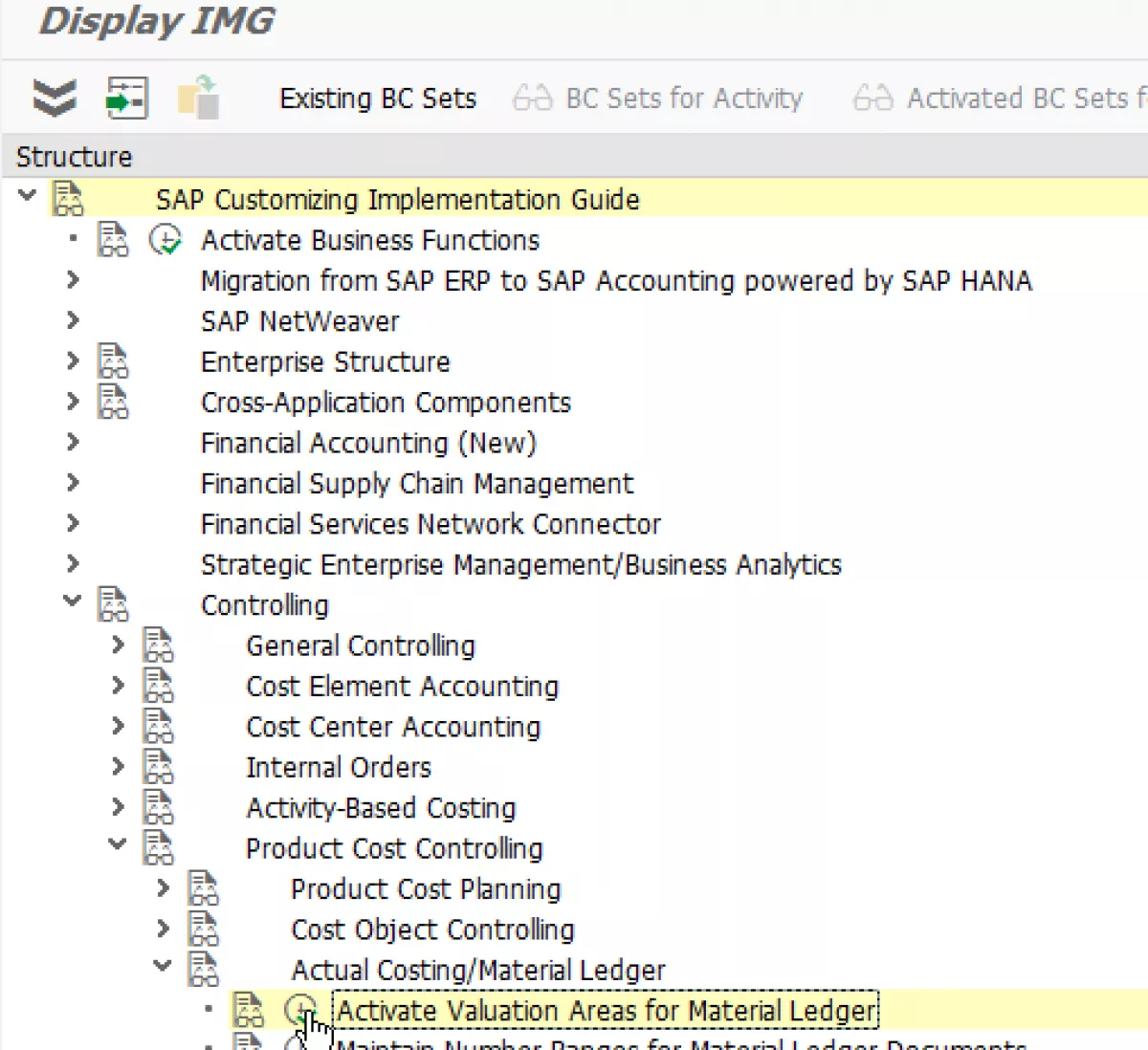Select the SAP NetWeaver label
Viewport: 1148px width, 1050px height.
tap(299, 321)
